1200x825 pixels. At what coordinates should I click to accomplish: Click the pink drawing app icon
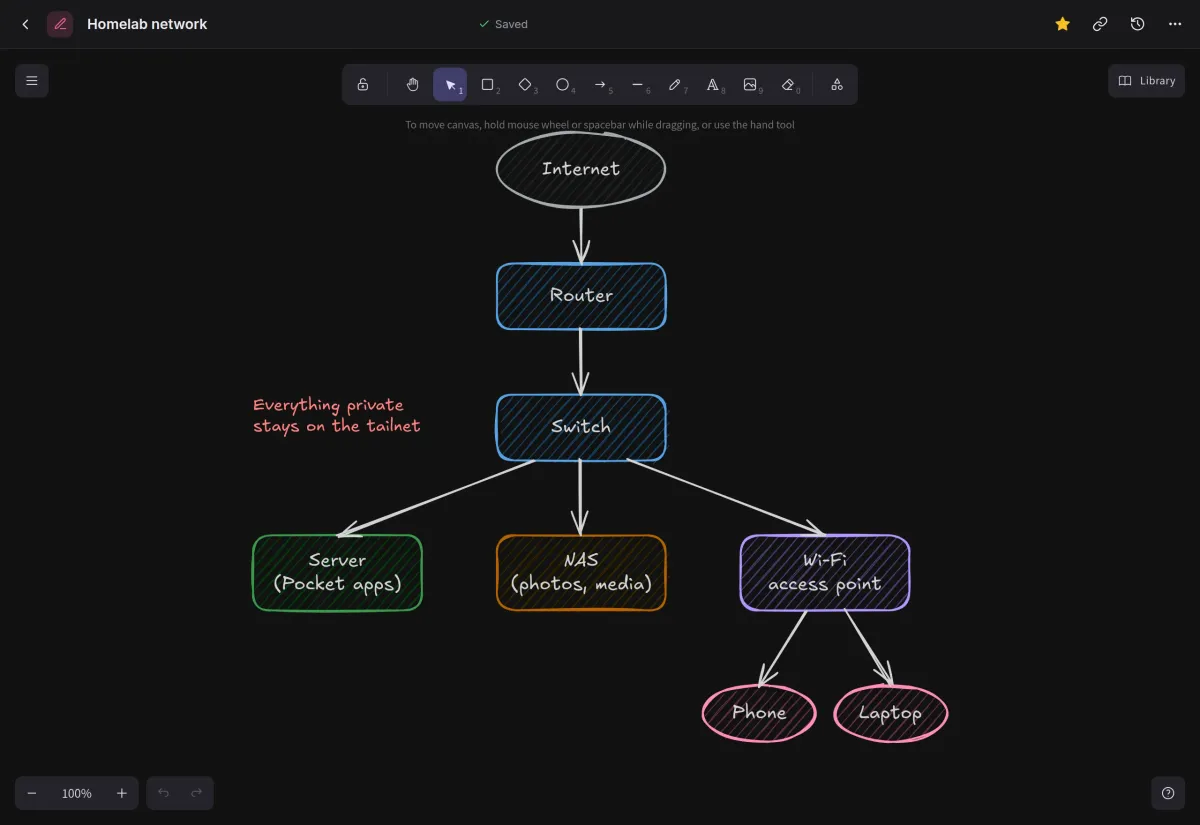60,24
